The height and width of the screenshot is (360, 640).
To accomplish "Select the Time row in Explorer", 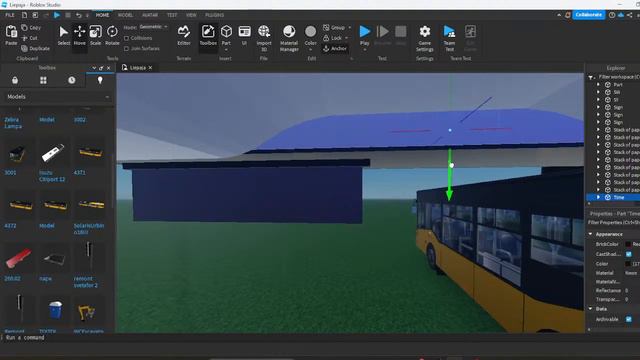I will [x=613, y=197].
